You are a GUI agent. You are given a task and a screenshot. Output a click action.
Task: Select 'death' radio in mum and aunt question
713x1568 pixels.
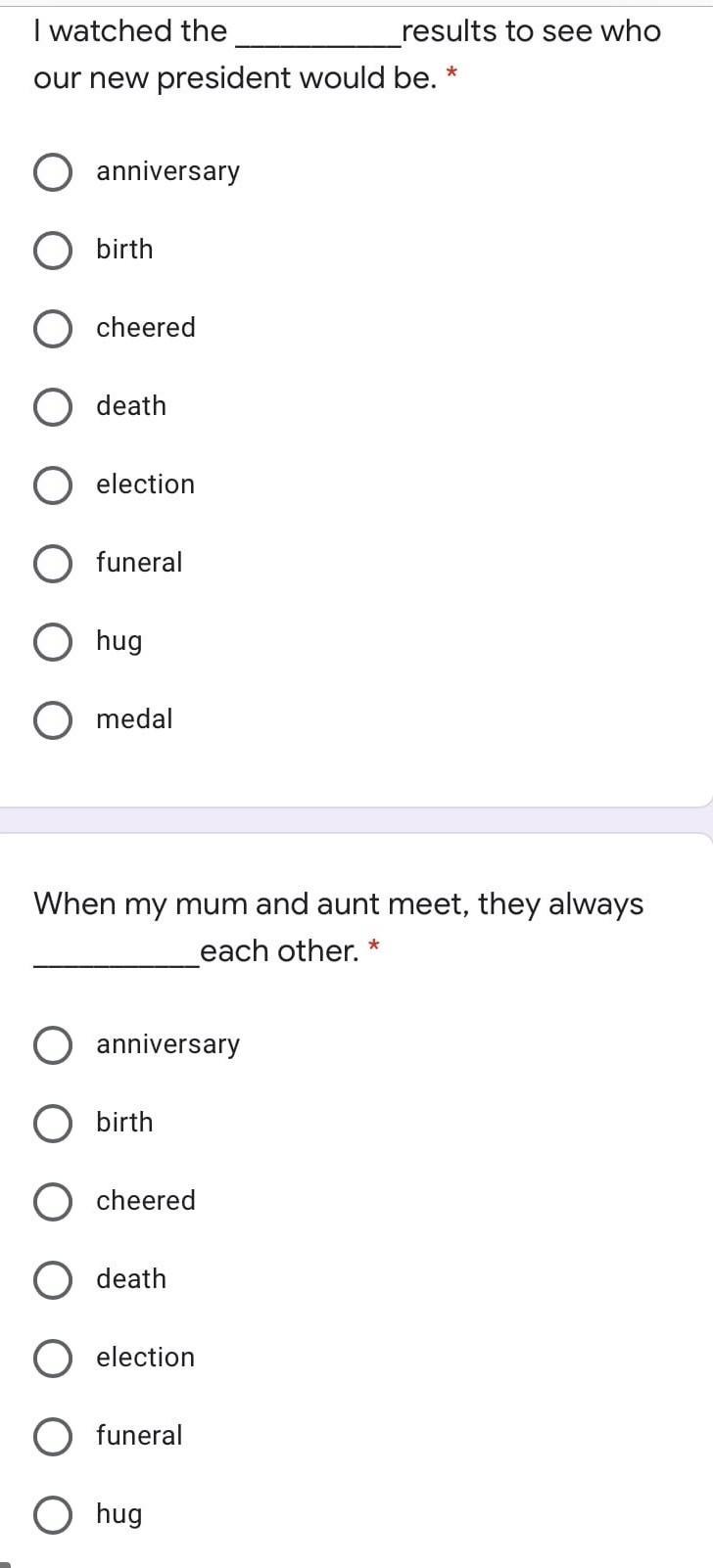[53, 1280]
